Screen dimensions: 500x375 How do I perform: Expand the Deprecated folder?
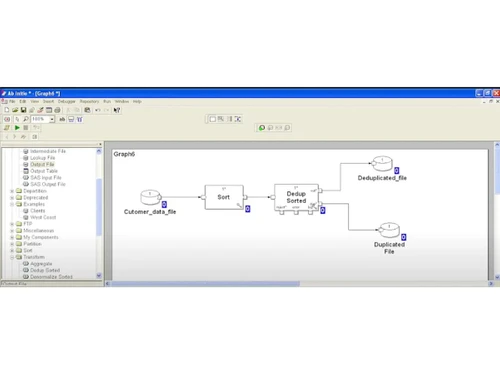coord(12,198)
